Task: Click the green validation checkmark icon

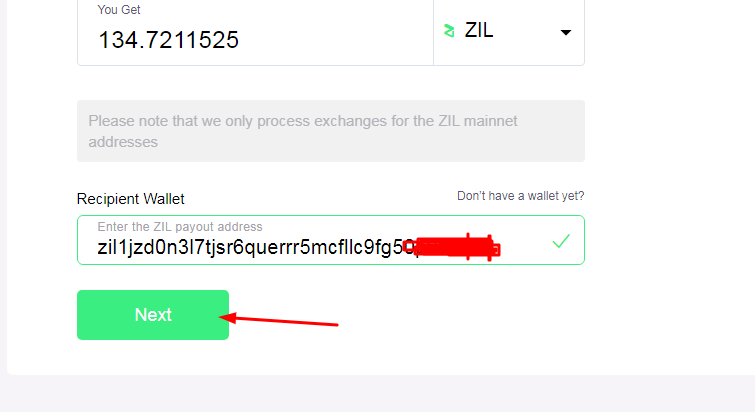Action: click(x=561, y=241)
